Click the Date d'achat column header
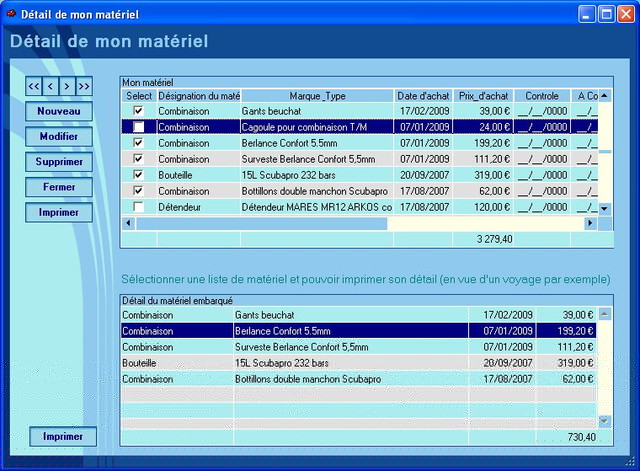The height and width of the screenshot is (471, 640). [423, 96]
